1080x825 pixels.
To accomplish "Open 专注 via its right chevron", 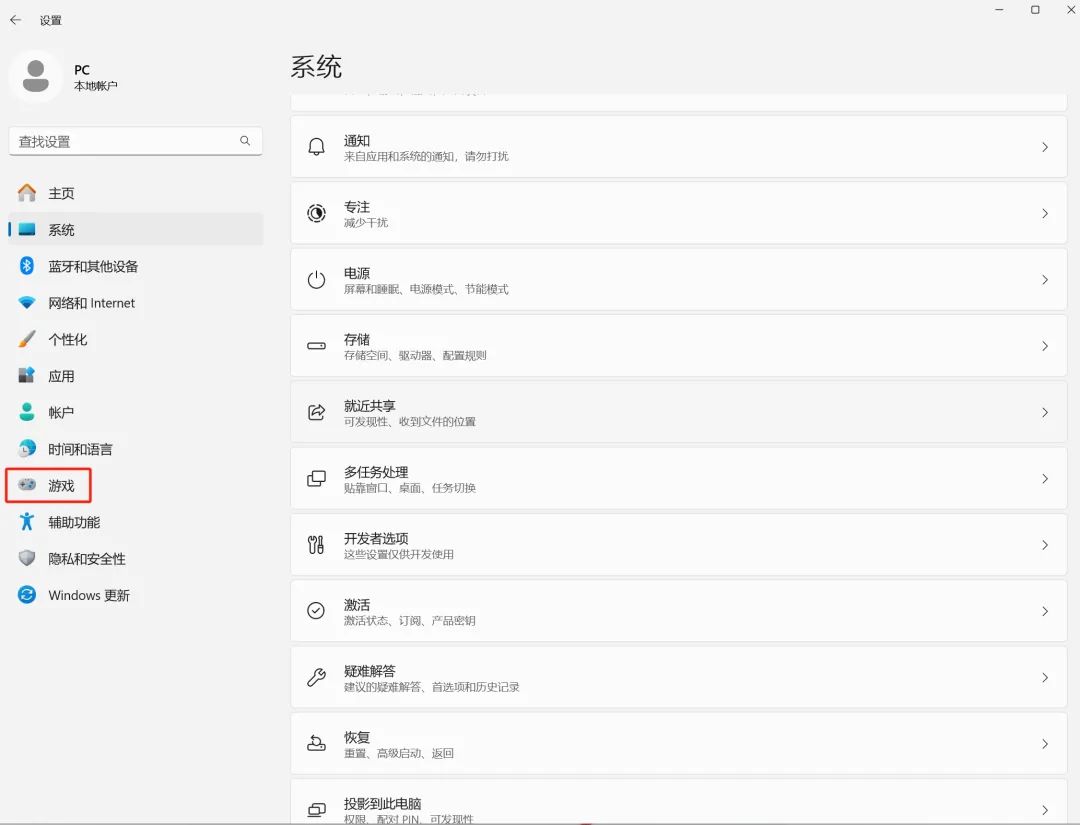I will (1045, 213).
